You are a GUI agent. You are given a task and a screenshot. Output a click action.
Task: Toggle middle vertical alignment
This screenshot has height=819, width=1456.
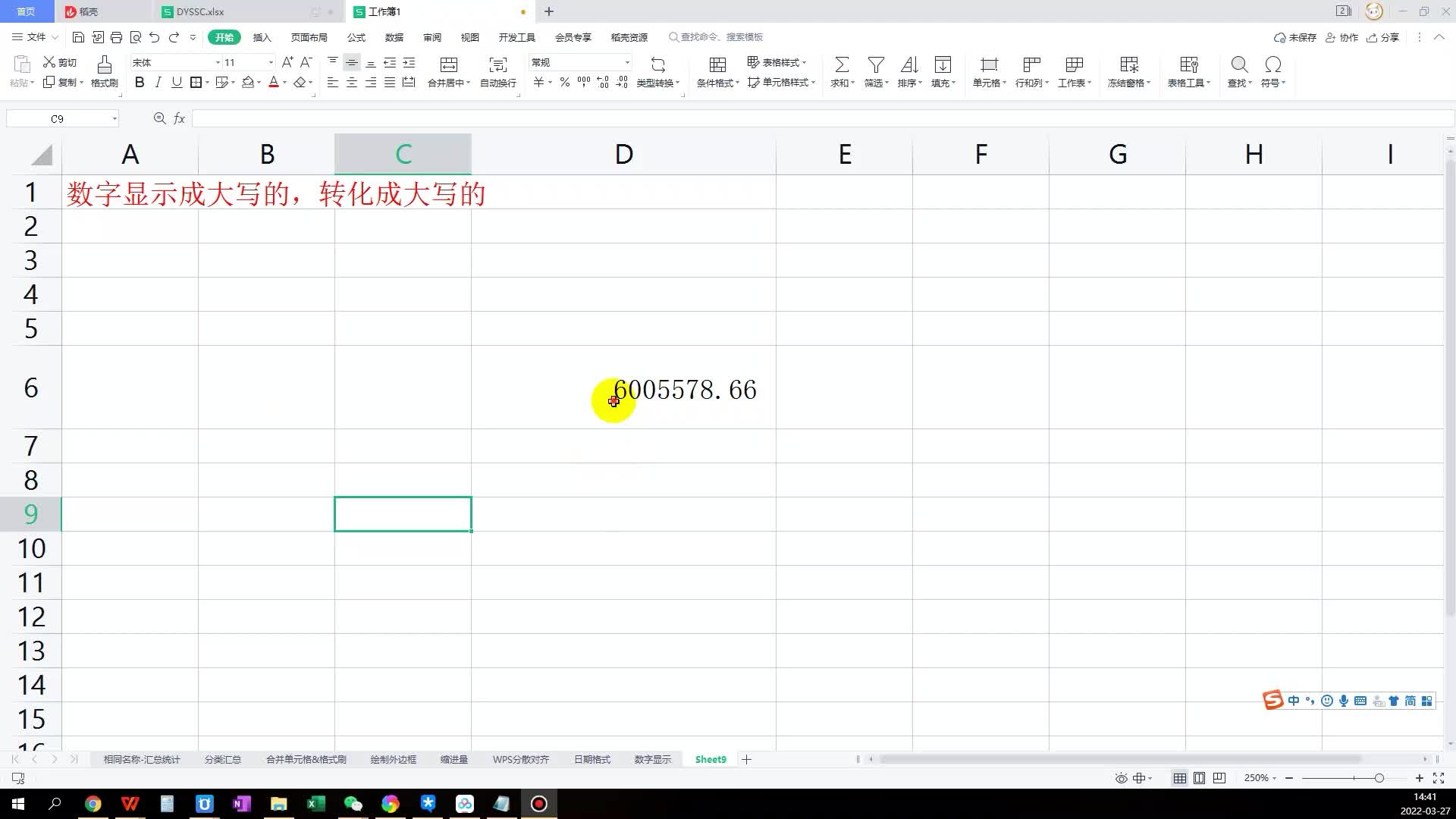click(x=352, y=62)
